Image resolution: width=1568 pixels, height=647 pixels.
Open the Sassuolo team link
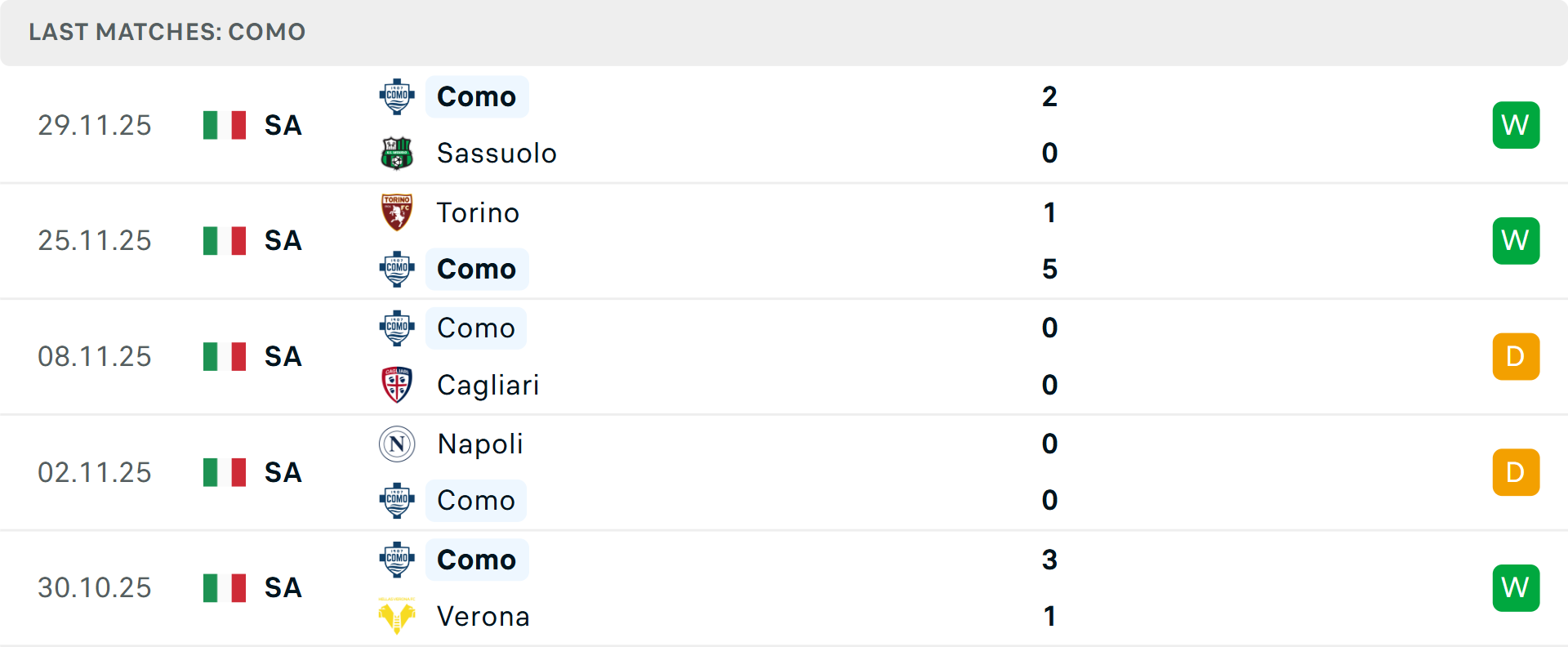497,153
